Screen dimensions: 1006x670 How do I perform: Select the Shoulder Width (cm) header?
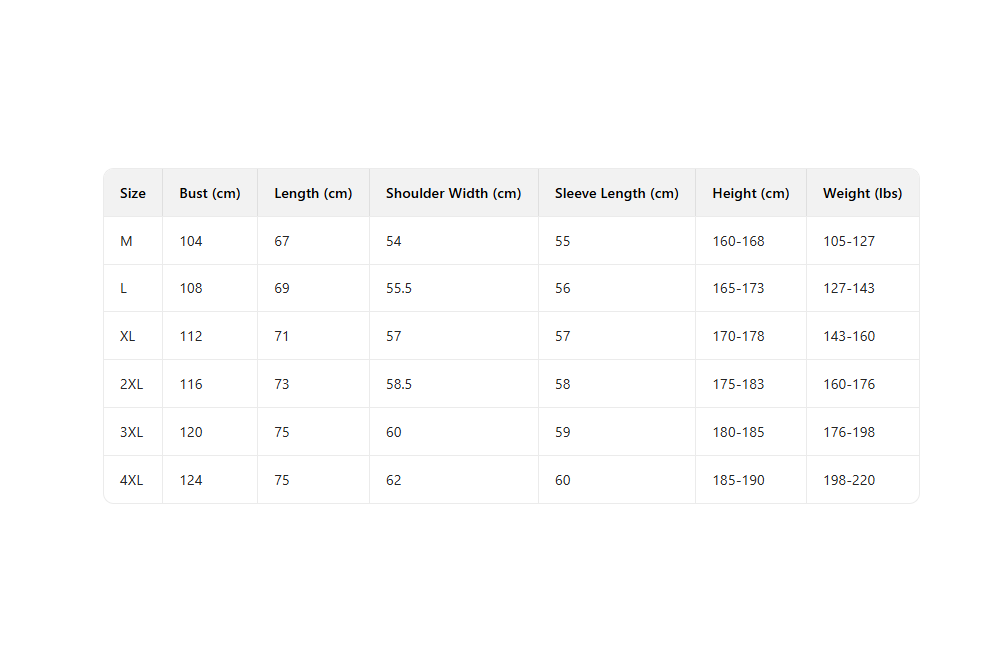(x=453, y=193)
